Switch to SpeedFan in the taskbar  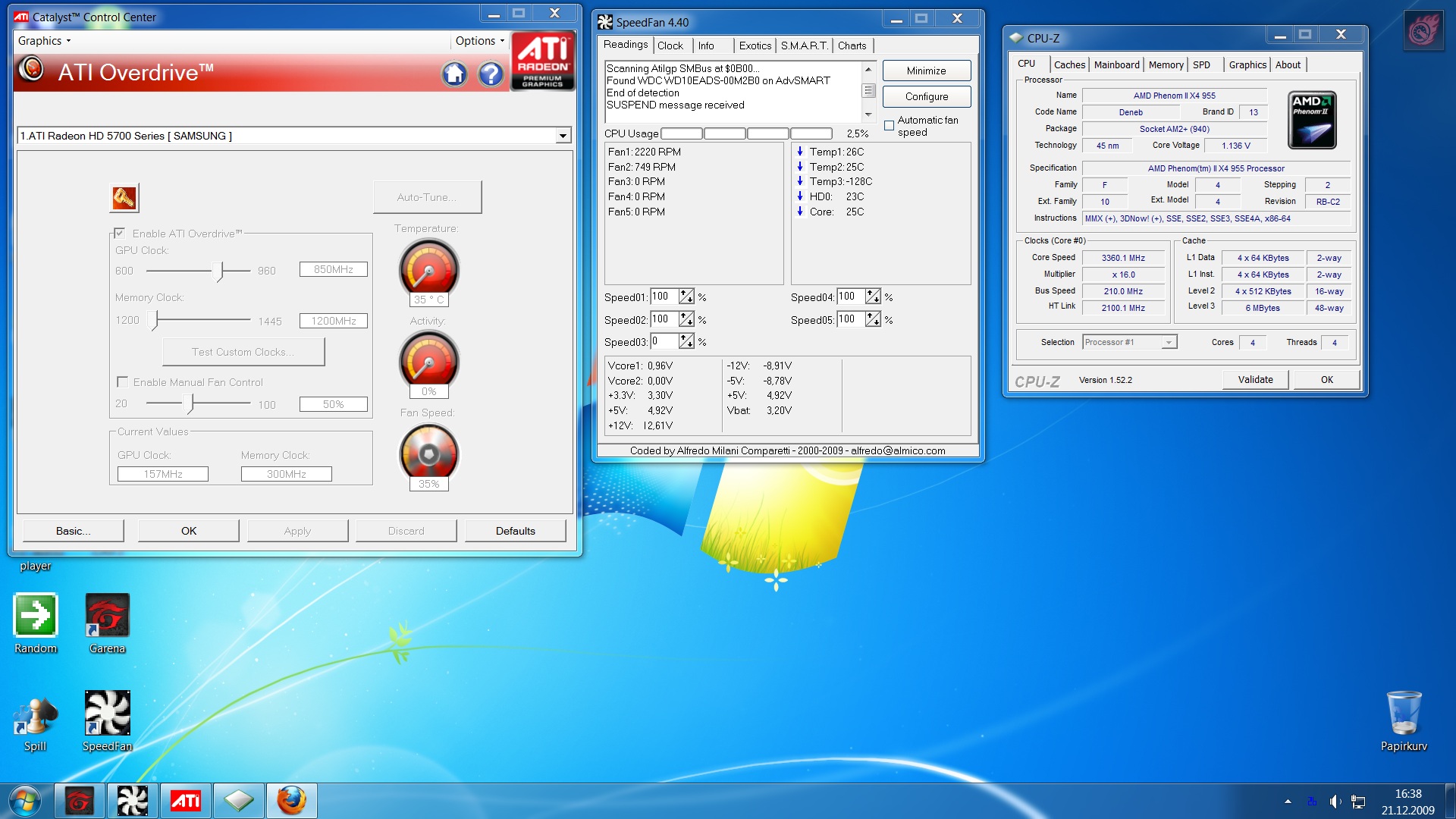(x=132, y=801)
